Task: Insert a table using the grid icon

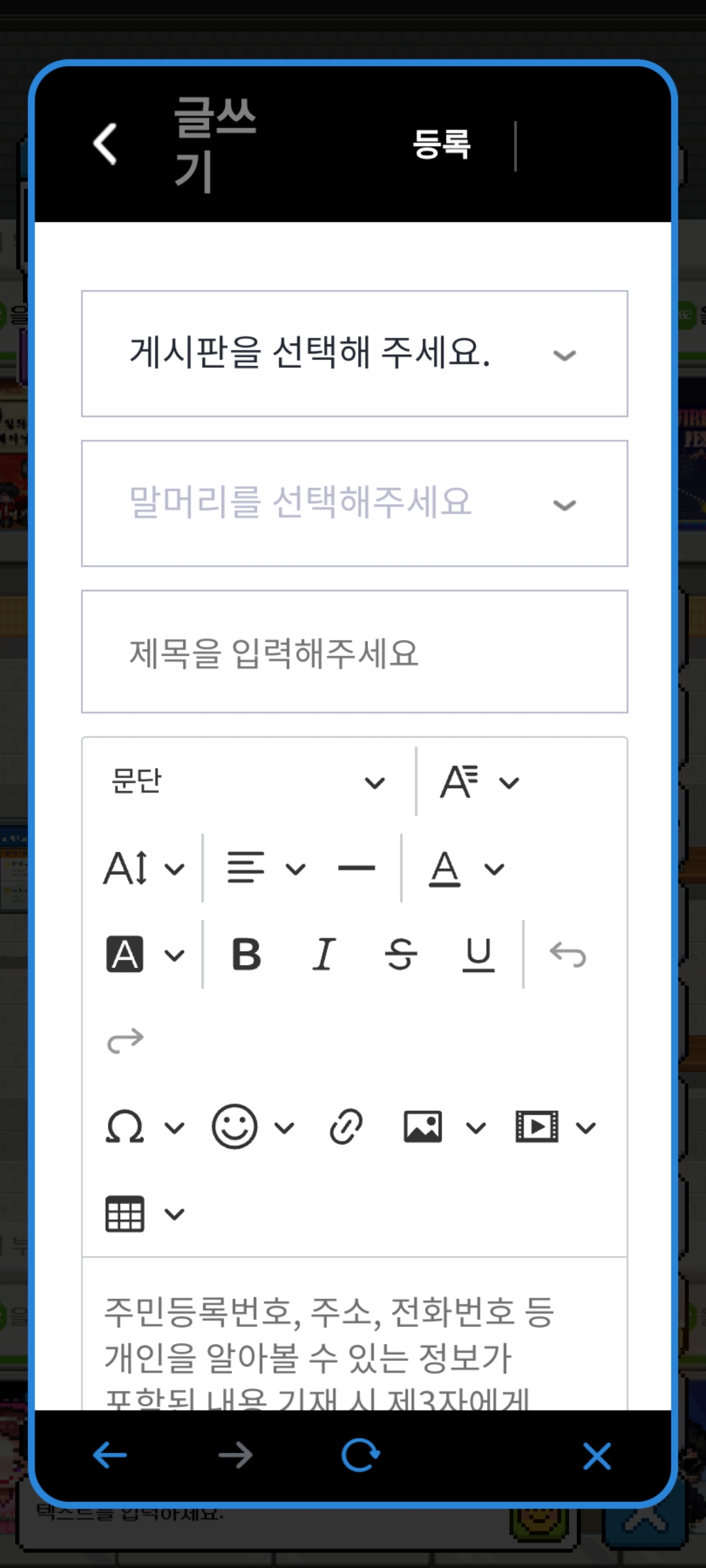Action: coord(125,1214)
